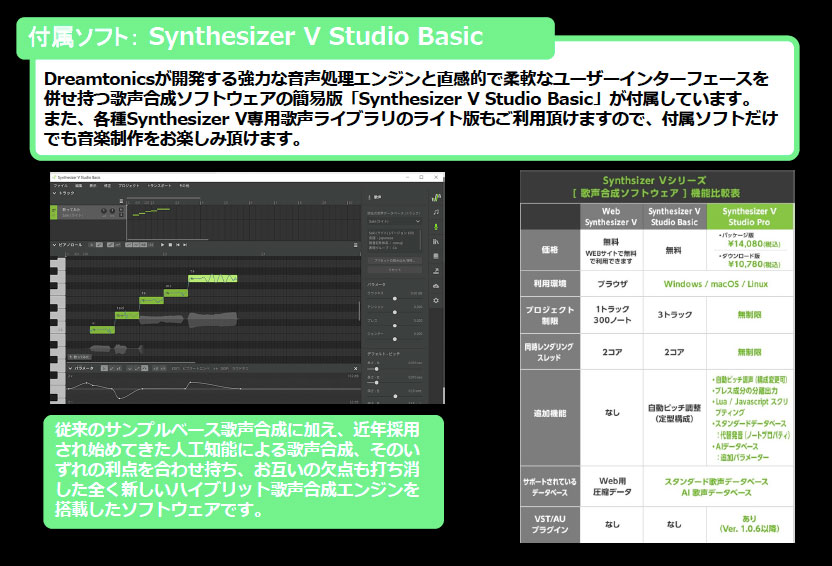Open the 編集 menu
The width and height of the screenshot is (832, 566).
79,186
